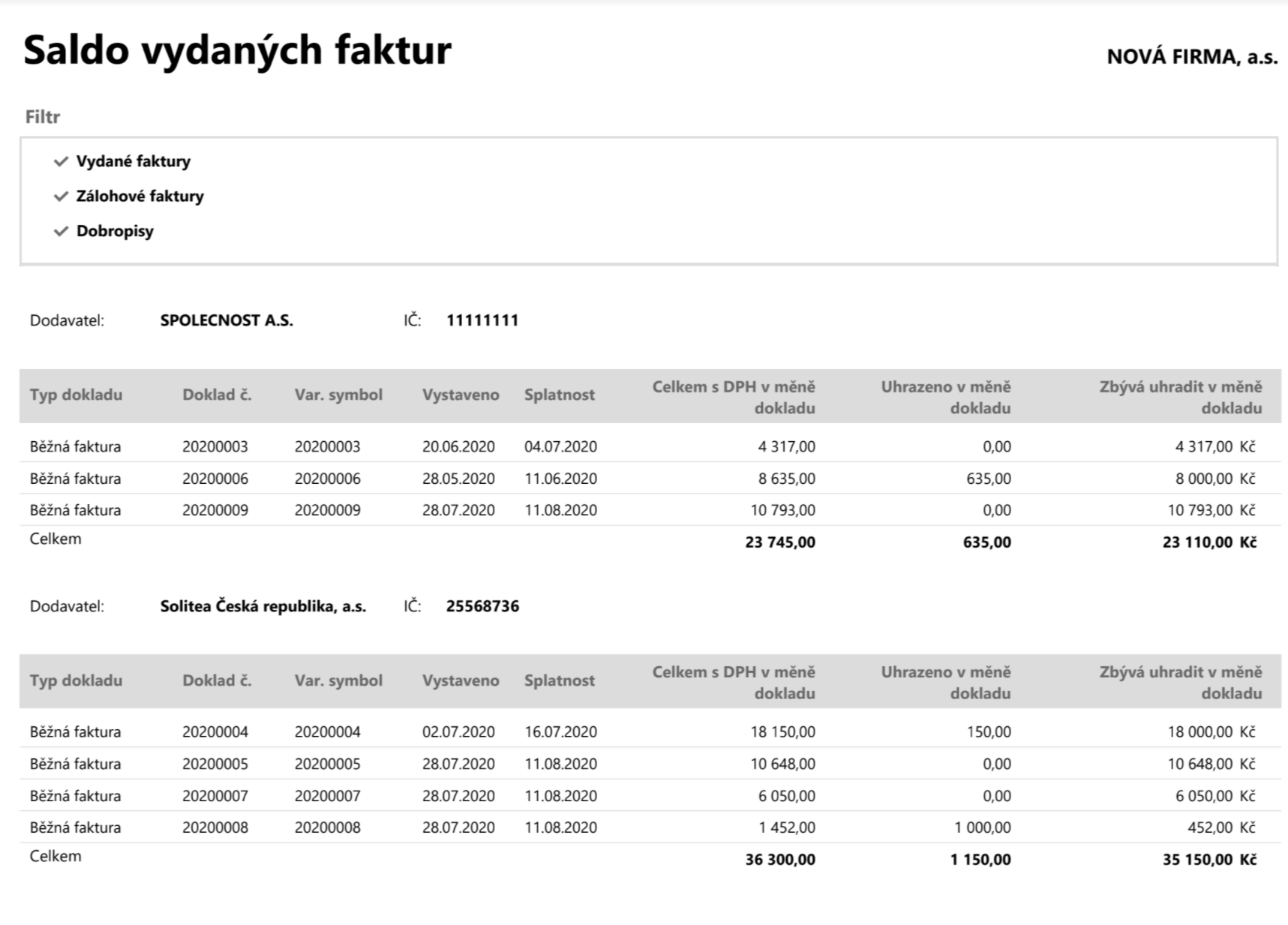Click issue date 20.06.2020
This screenshot has width=1288, height=925.
[x=458, y=446]
